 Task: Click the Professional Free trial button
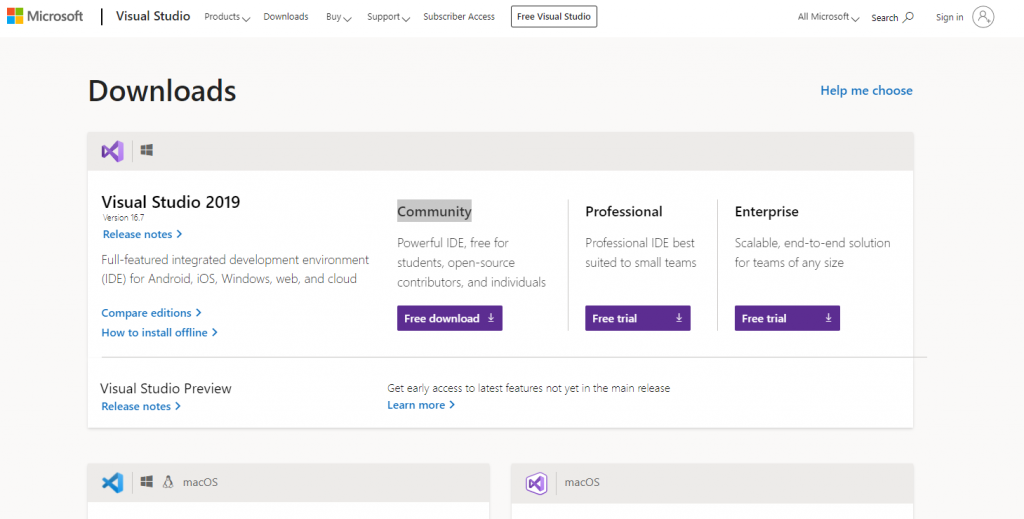tap(637, 318)
